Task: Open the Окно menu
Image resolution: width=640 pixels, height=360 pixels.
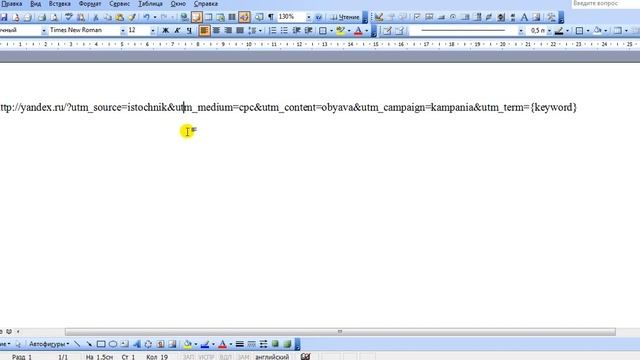Action: click(178, 4)
